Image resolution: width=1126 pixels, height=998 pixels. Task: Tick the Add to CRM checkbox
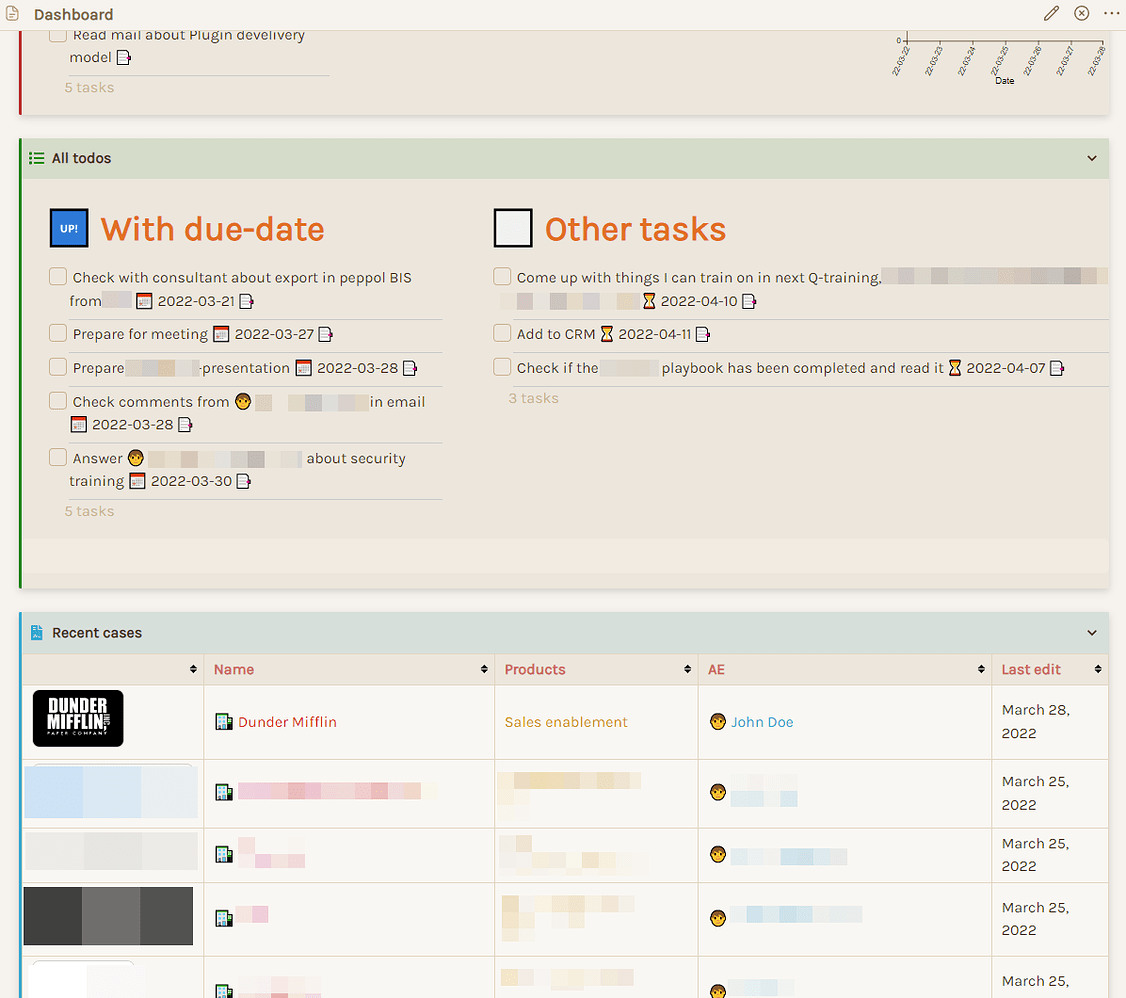click(502, 333)
